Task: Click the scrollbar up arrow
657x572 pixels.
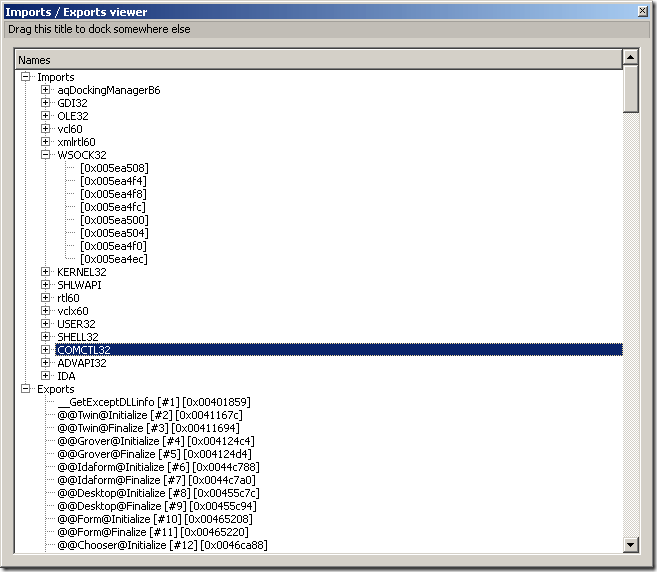Action: coord(630,60)
